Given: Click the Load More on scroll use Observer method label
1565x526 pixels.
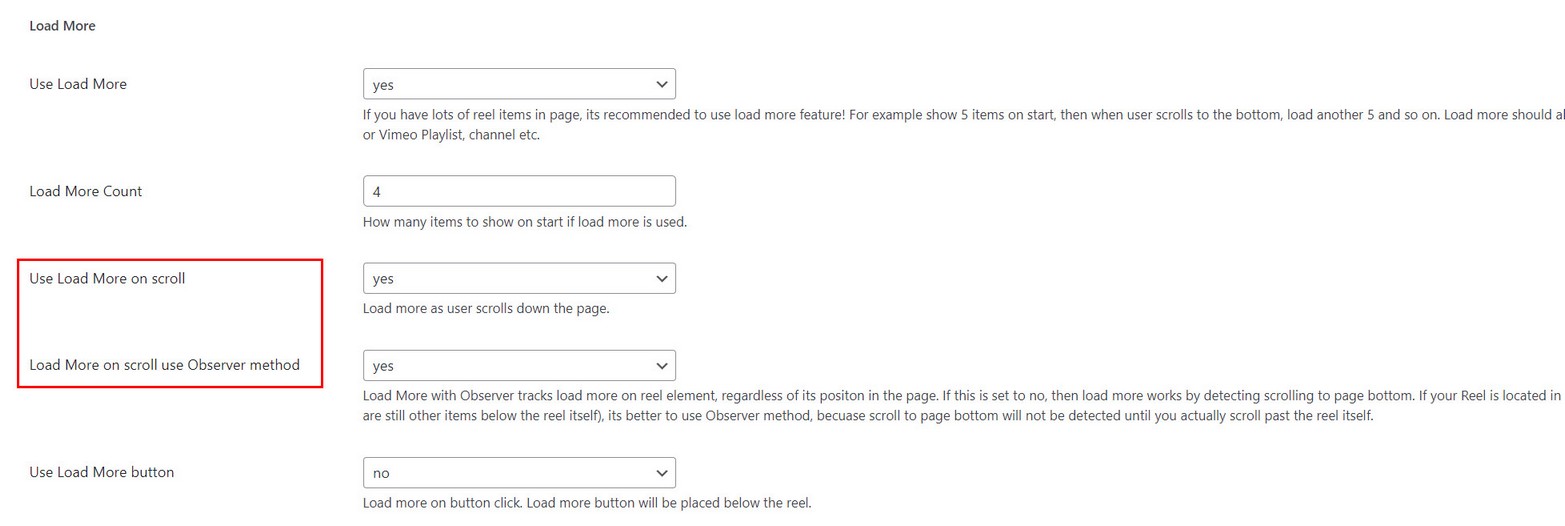Looking at the screenshot, I should pos(165,365).
